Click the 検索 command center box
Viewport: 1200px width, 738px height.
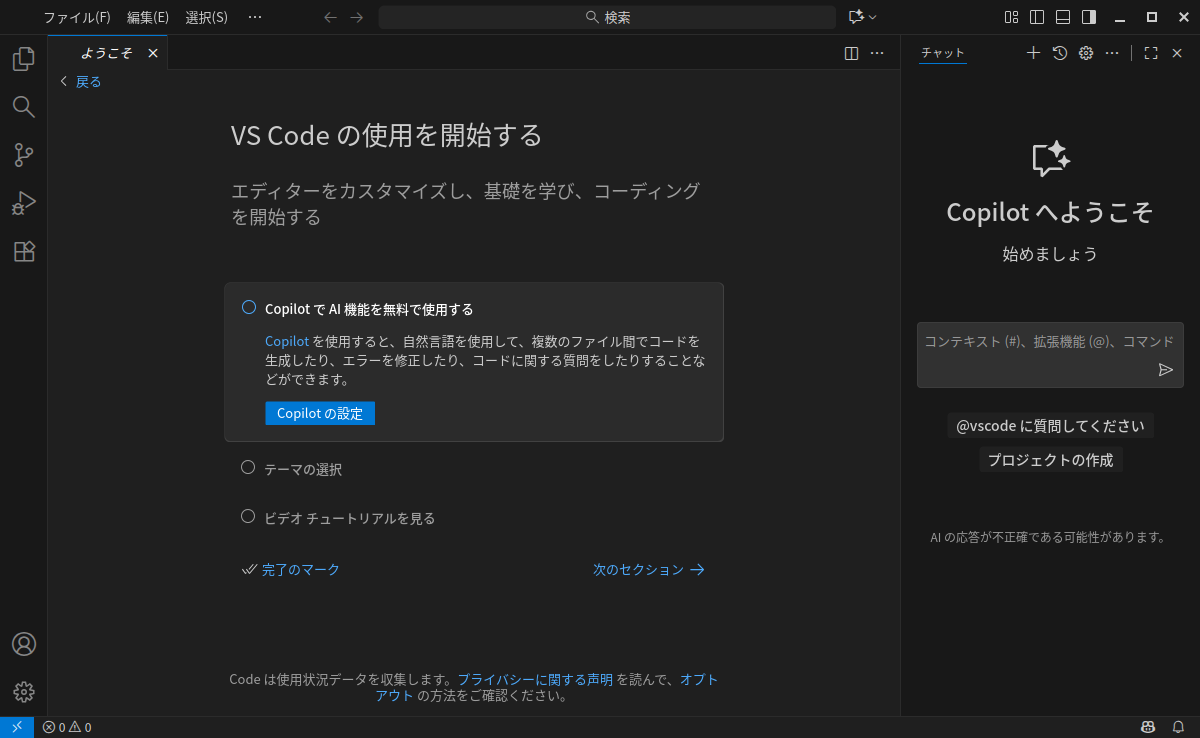pyautogui.click(x=607, y=17)
